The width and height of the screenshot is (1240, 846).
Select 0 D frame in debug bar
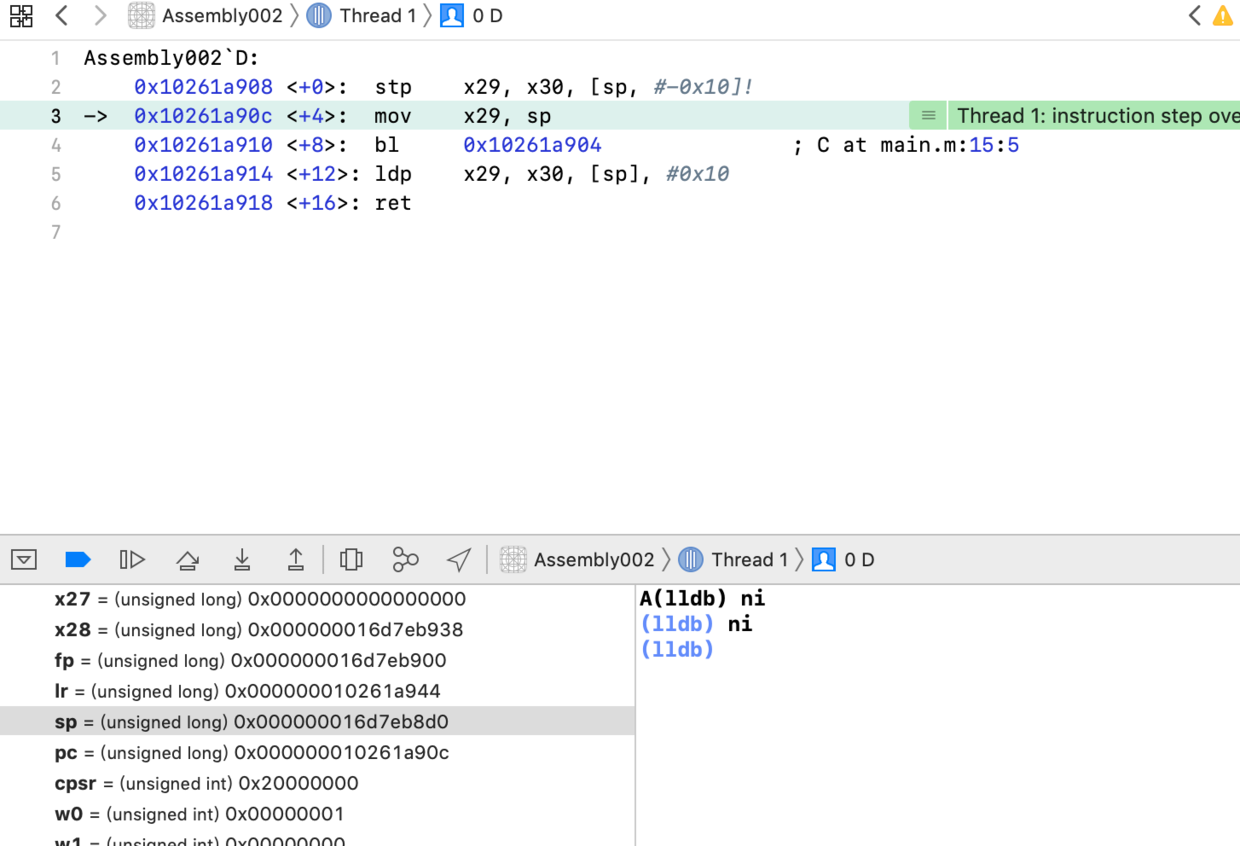pyautogui.click(x=859, y=560)
